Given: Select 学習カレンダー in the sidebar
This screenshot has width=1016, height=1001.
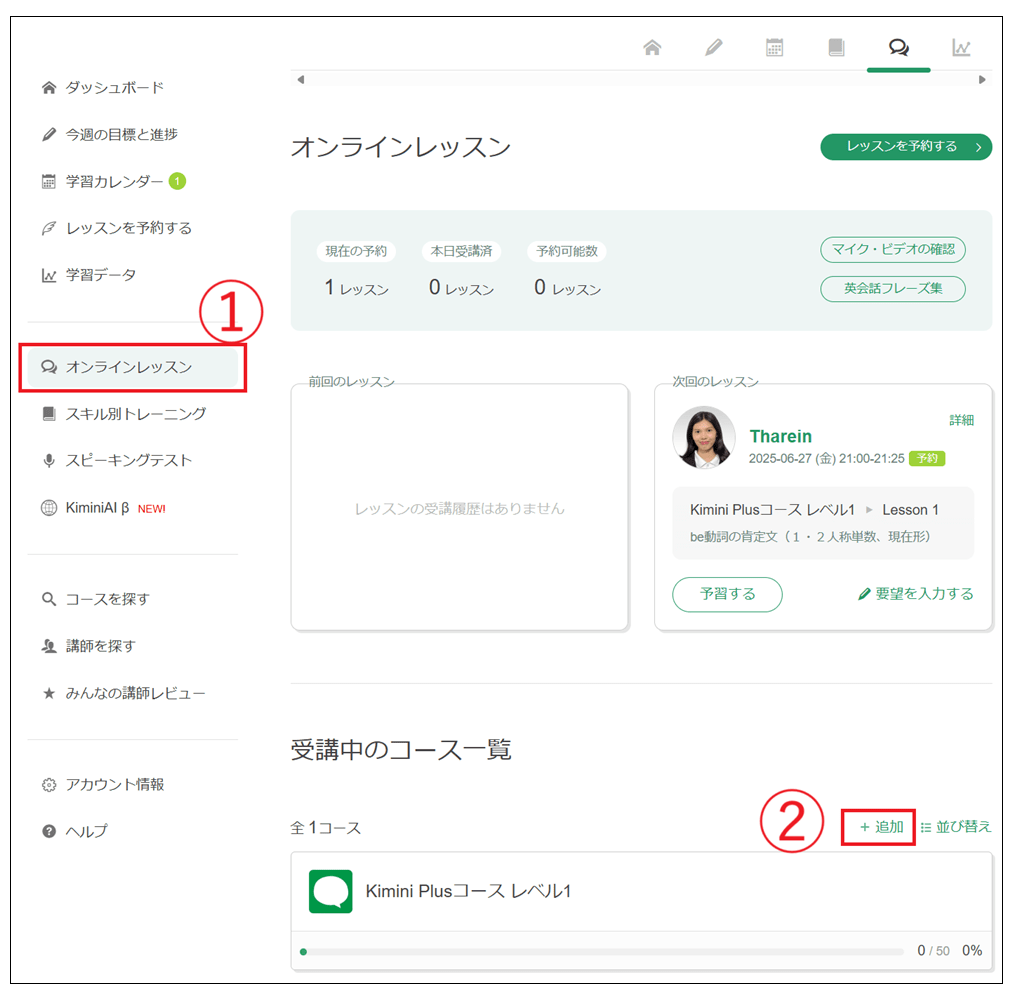Looking at the screenshot, I should [114, 181].
